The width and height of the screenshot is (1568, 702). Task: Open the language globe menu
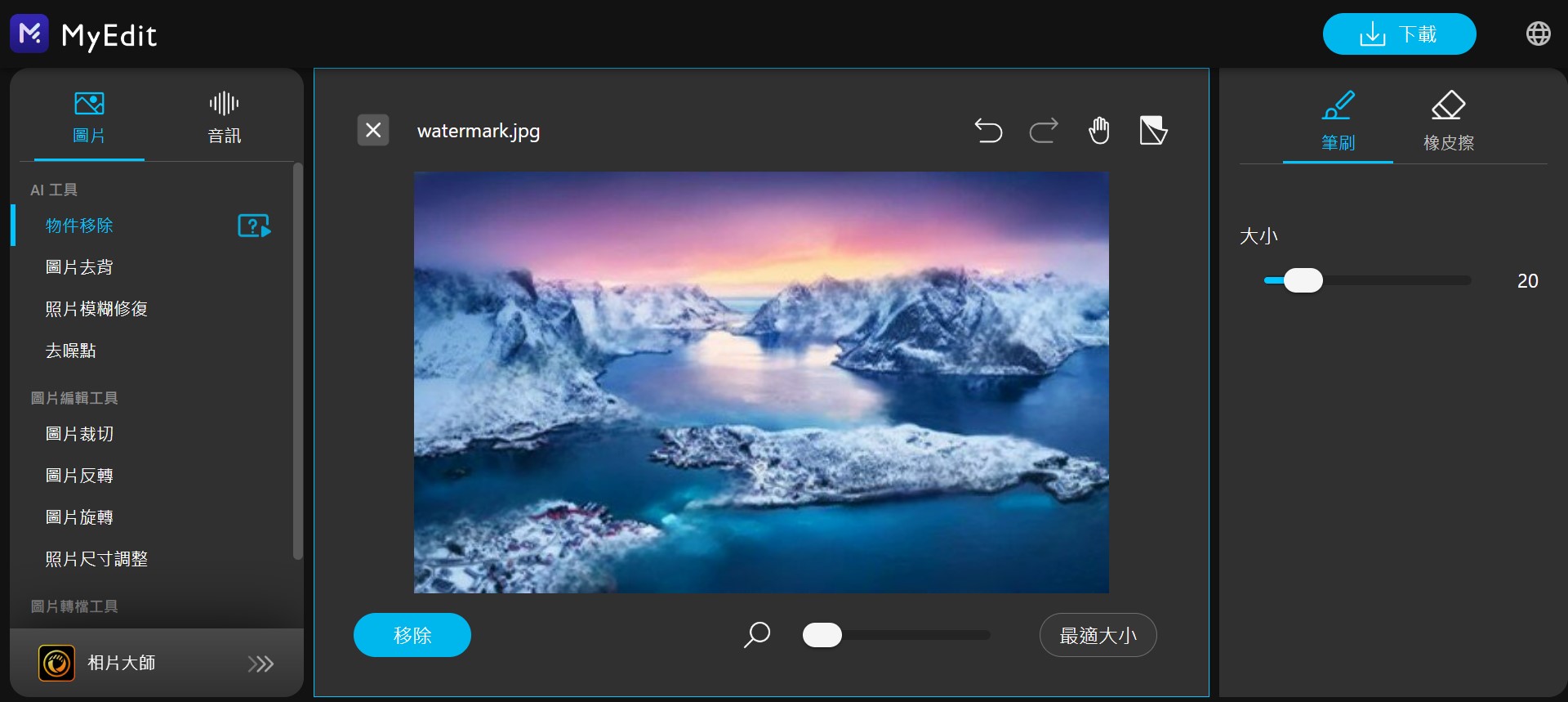1538,34
